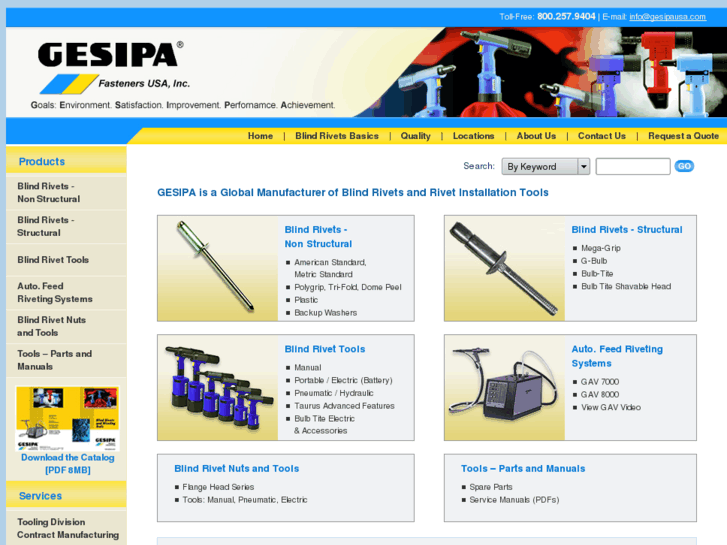Image resolution: width=727 pixels, height=545 pixels.
Task: Click the GAV 8000 list item
Action: pos(600,394)
